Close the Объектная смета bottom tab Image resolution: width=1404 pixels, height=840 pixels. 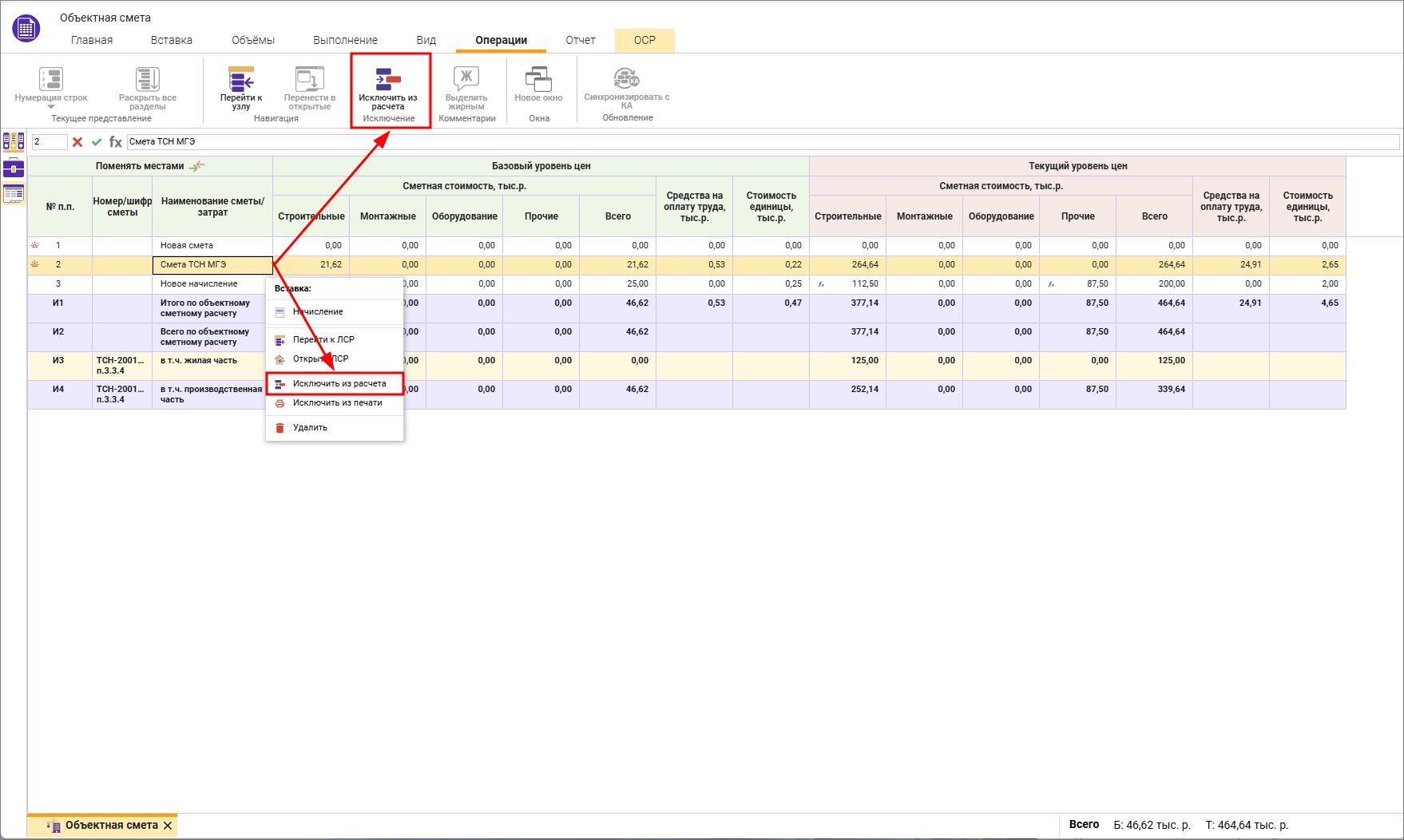pos(168,826)
